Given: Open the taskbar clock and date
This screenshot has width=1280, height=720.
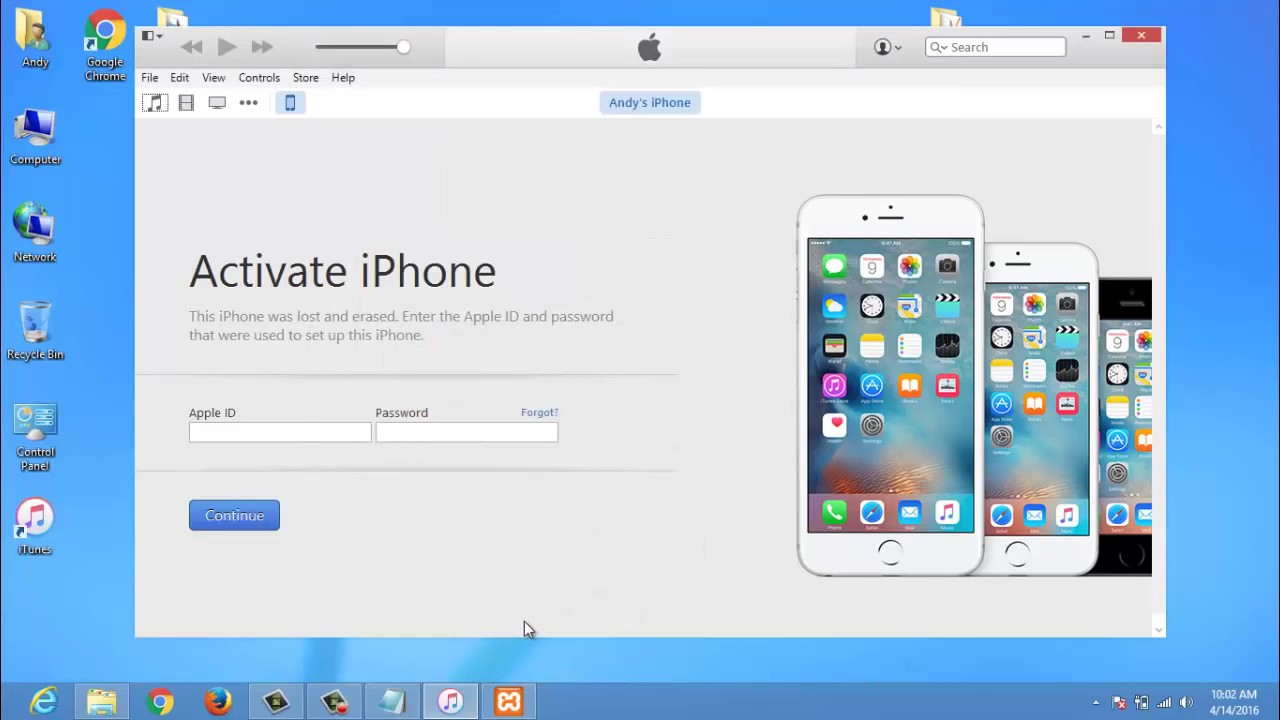Looking at the screenshot, I should [1234, 702].
